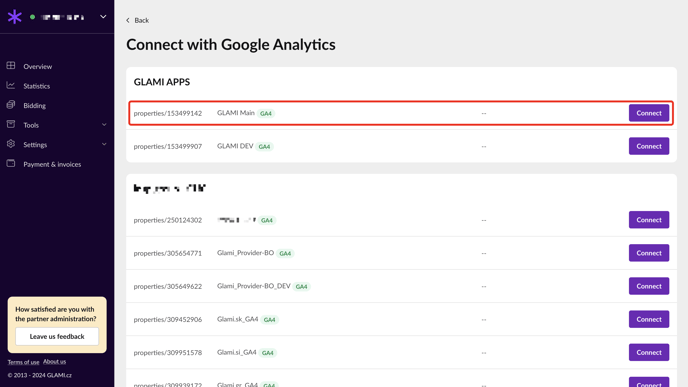Open the Settings gear icon

(x=11, y=144)
